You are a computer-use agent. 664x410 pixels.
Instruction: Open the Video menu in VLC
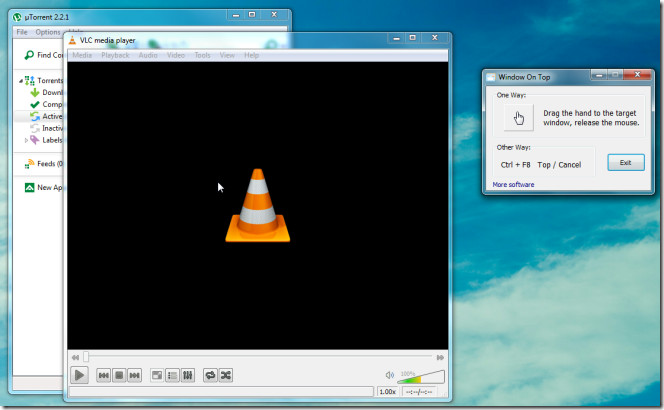click(176, 55)
